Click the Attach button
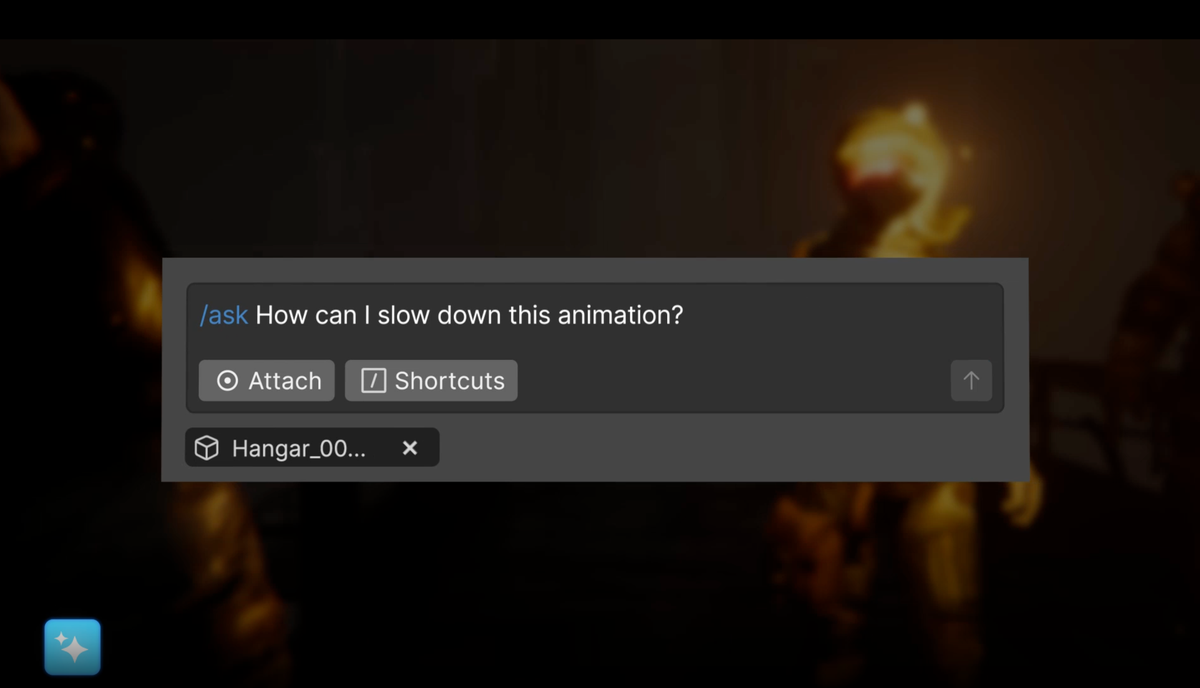 point(267,381)
